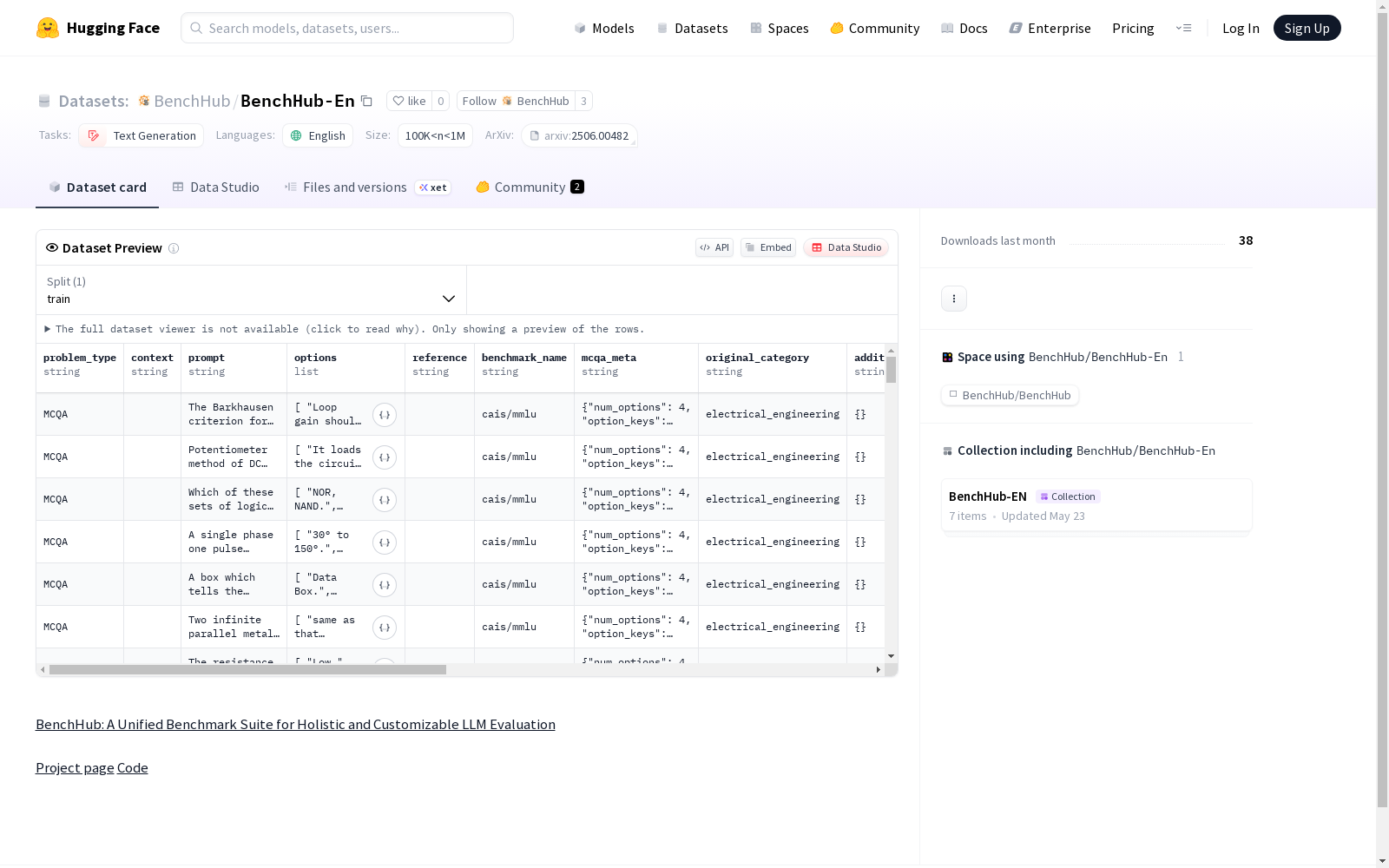
Task: Click the horizontal scrollbar of the dataset table
Action: [247, 670]
